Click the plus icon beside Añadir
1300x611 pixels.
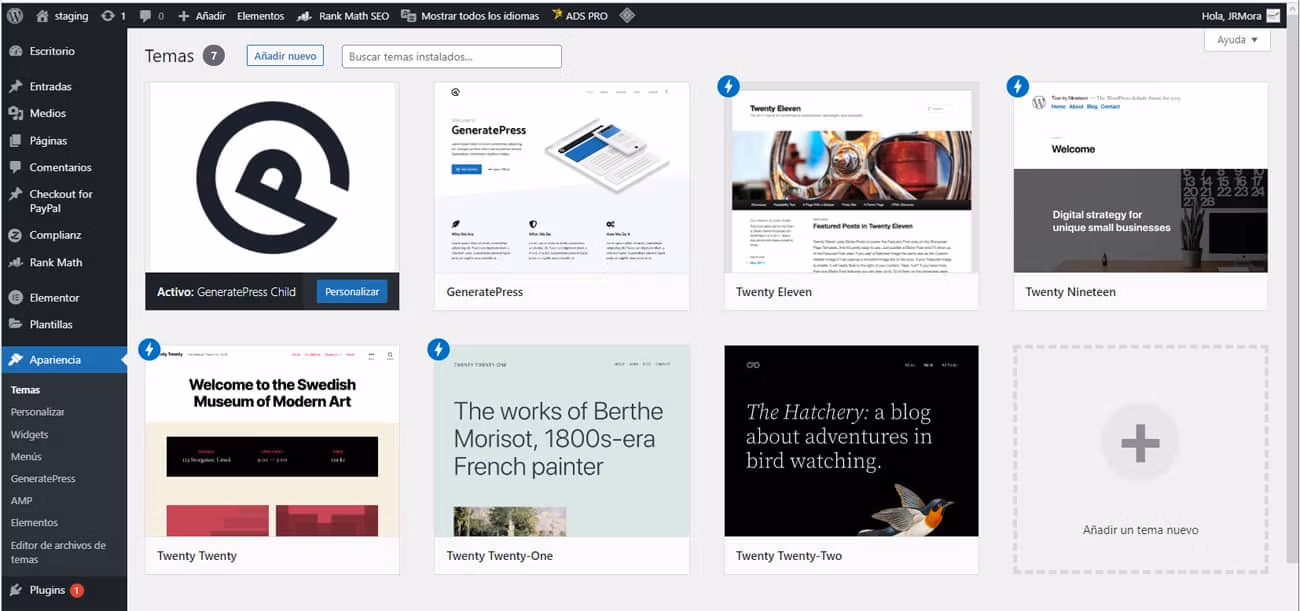[x=183, y=16]
